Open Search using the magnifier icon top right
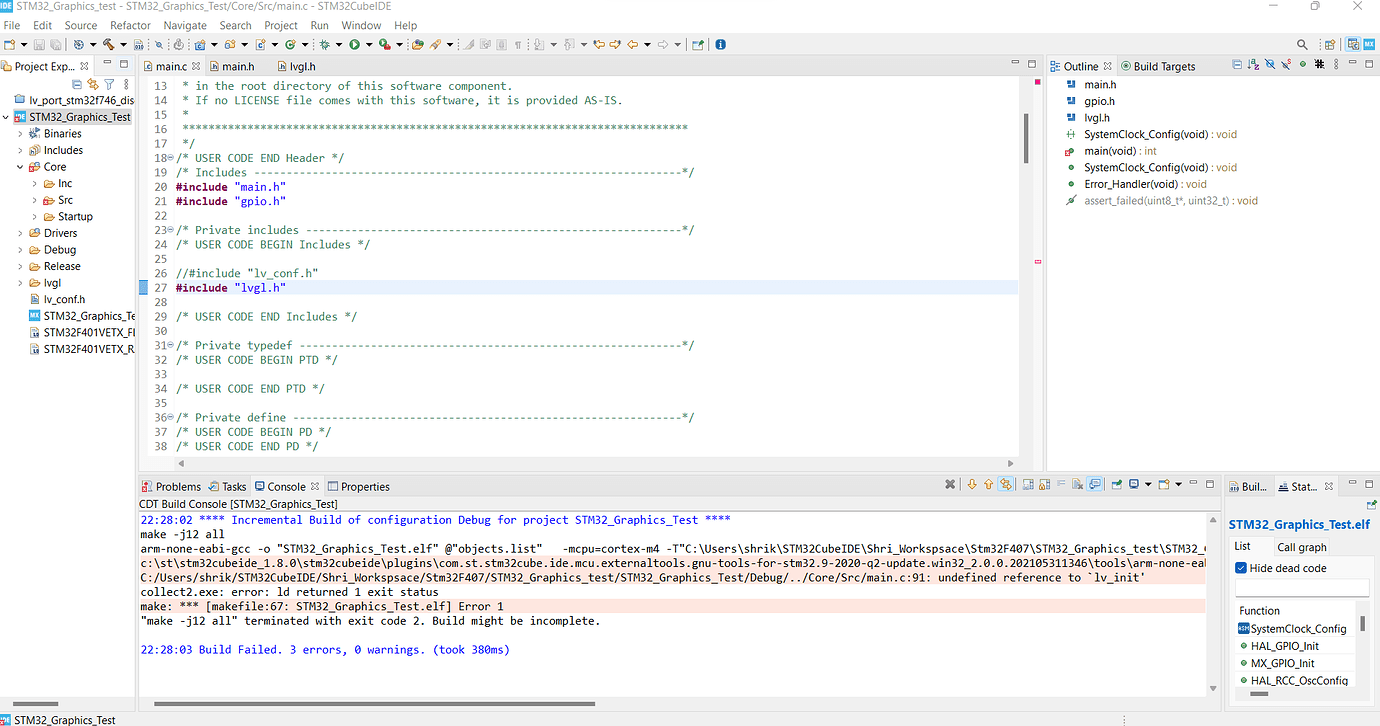This screenshot has width=1380, height=726. click(1301, 44)
